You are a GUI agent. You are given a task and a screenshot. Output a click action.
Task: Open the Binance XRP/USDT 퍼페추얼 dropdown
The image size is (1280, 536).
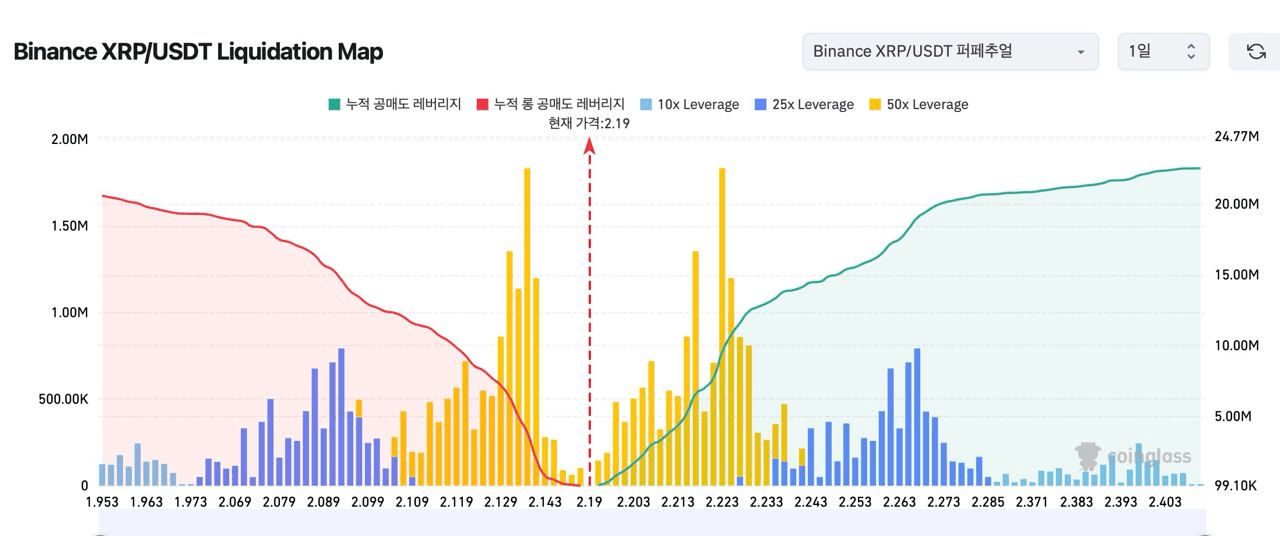pyautogui.click(x=950, y=51)
